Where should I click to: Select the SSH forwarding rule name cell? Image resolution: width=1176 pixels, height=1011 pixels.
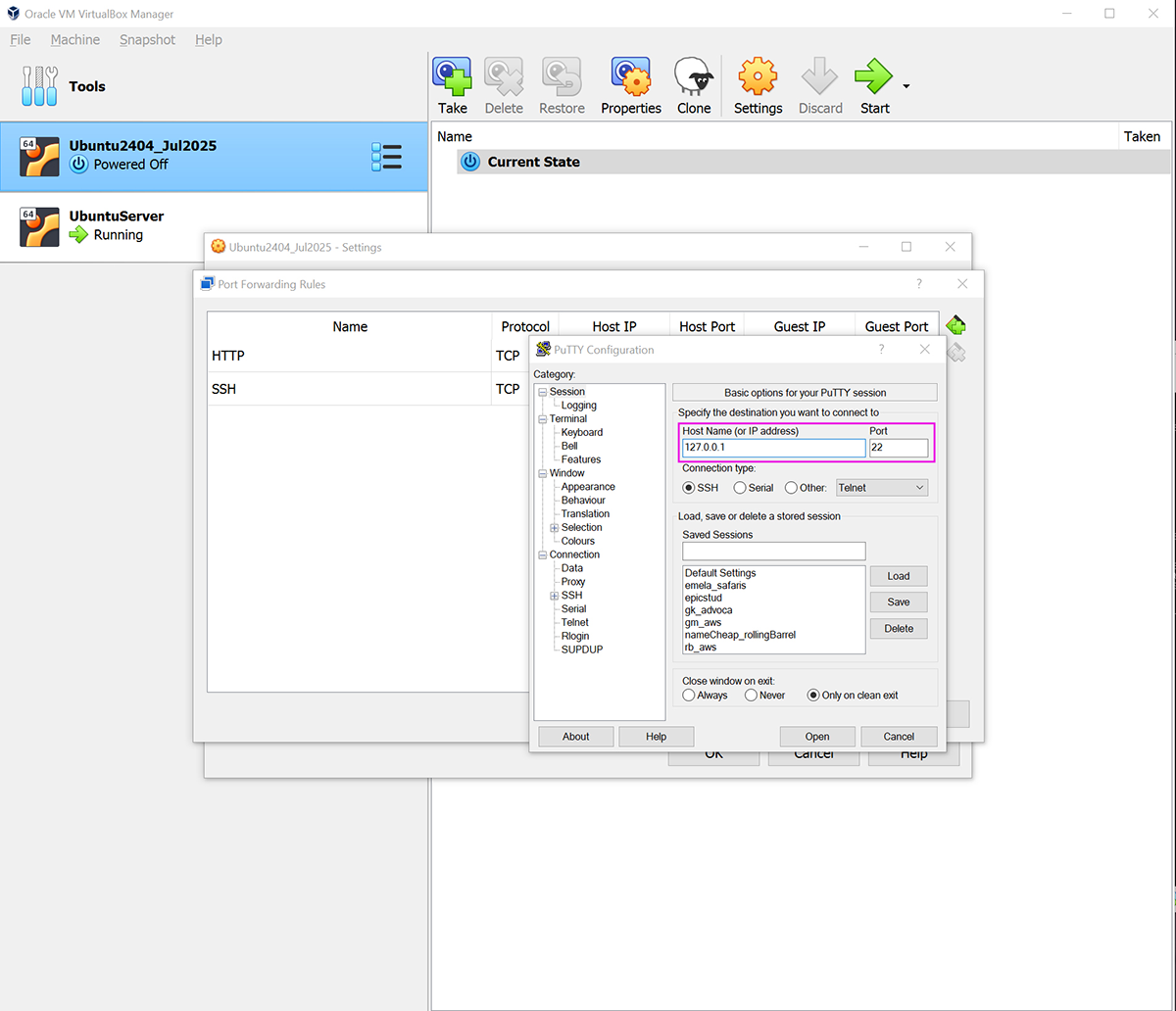[x=349, y=389]
